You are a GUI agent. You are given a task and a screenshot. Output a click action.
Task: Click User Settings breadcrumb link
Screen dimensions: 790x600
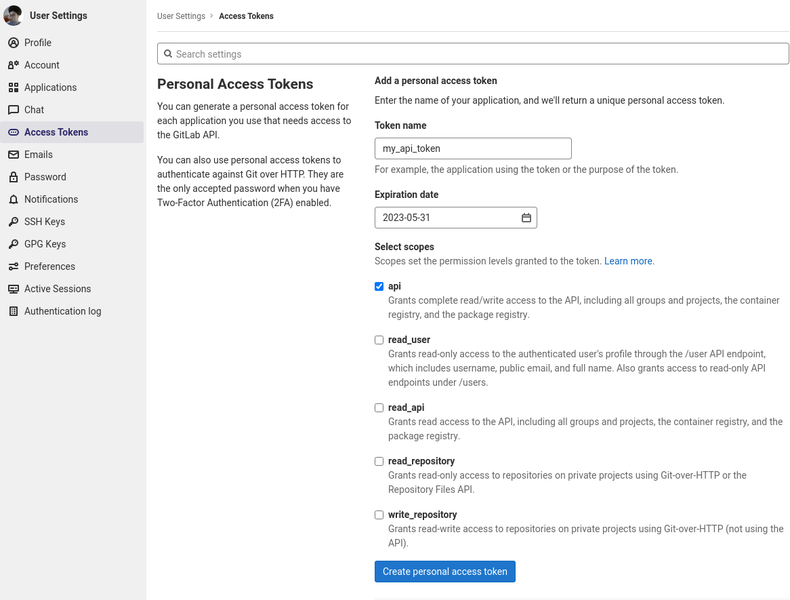pos(181,16)
